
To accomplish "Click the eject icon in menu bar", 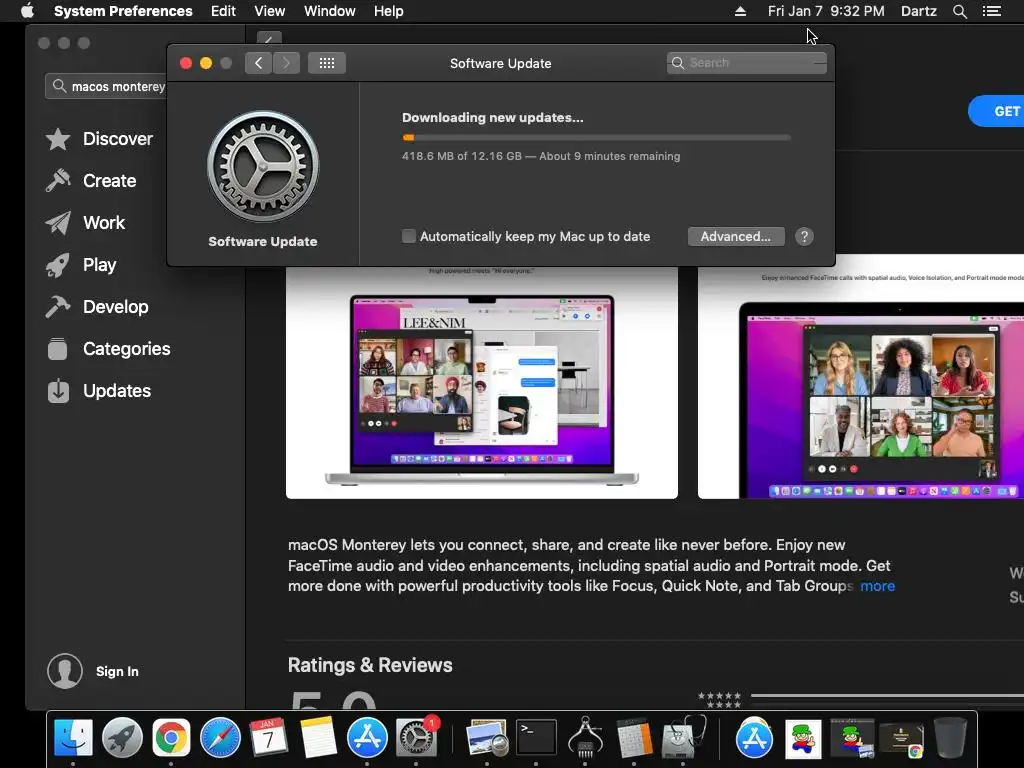I will pos(740,11).
